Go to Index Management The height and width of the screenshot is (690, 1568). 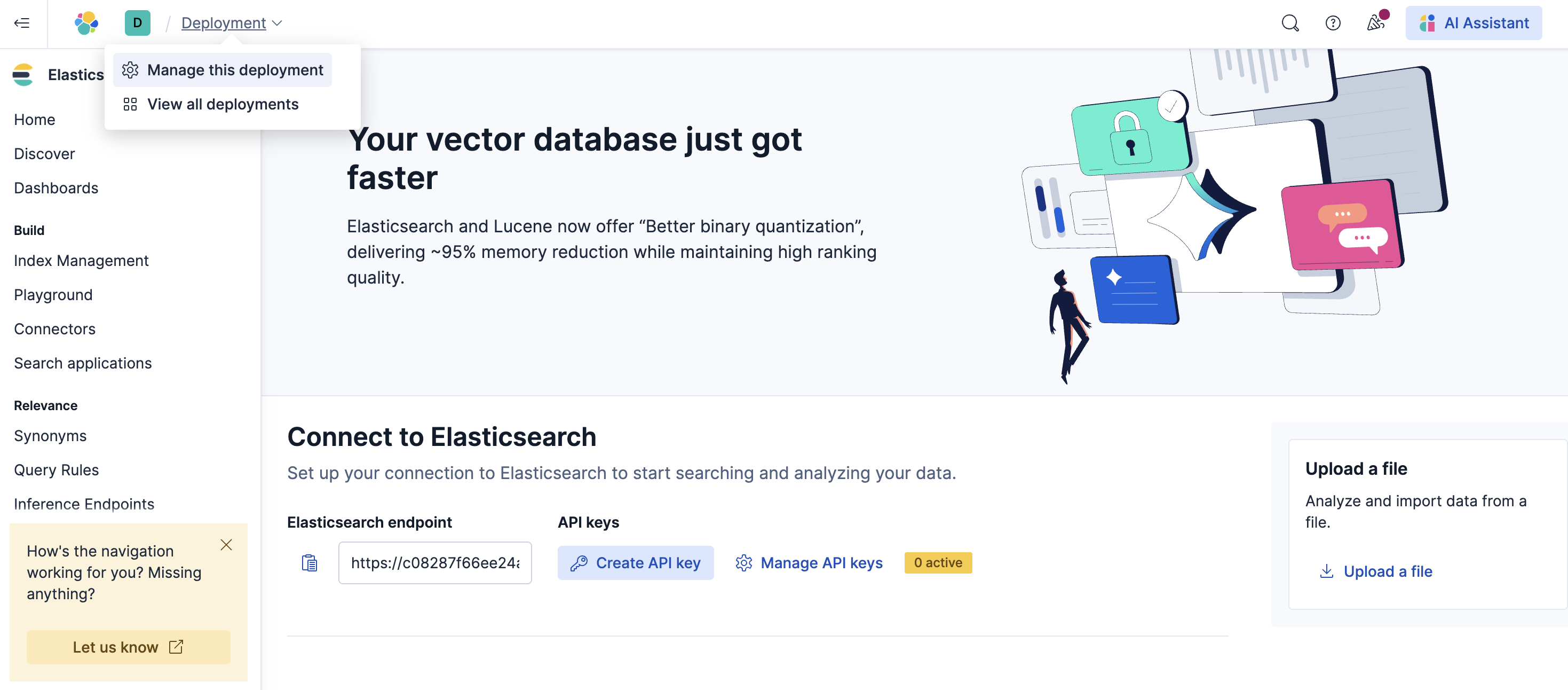point(81,261)
